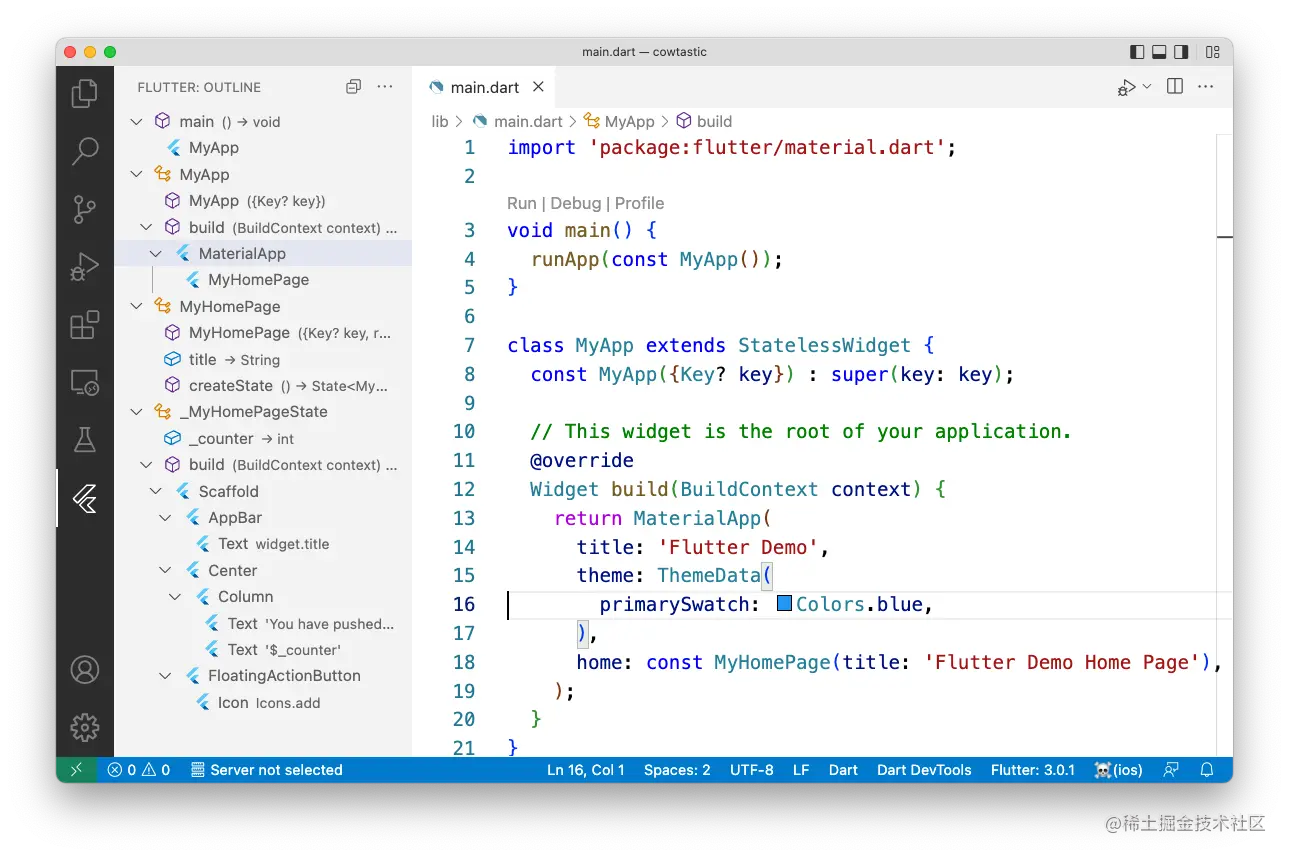
Task: Change language mode Dart
Action: pyautogui.click(x=843, y=770)
